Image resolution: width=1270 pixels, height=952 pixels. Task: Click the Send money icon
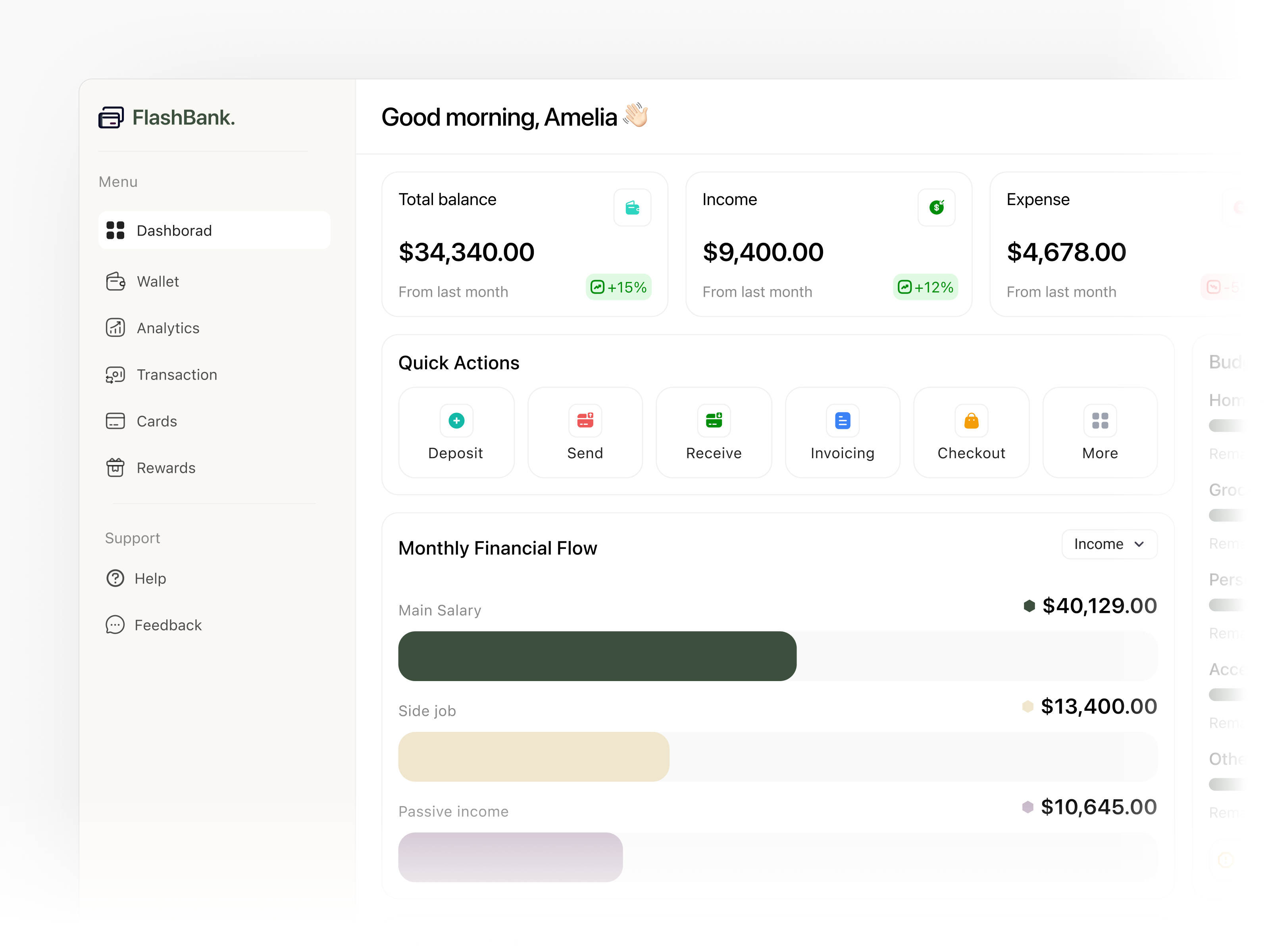(585, 420)
